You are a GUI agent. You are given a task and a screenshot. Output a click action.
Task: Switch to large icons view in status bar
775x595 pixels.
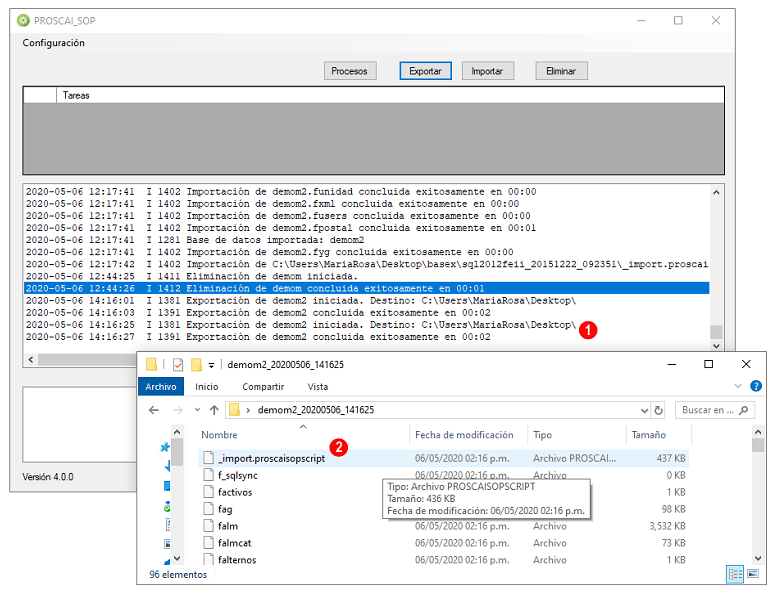[753, 574]
